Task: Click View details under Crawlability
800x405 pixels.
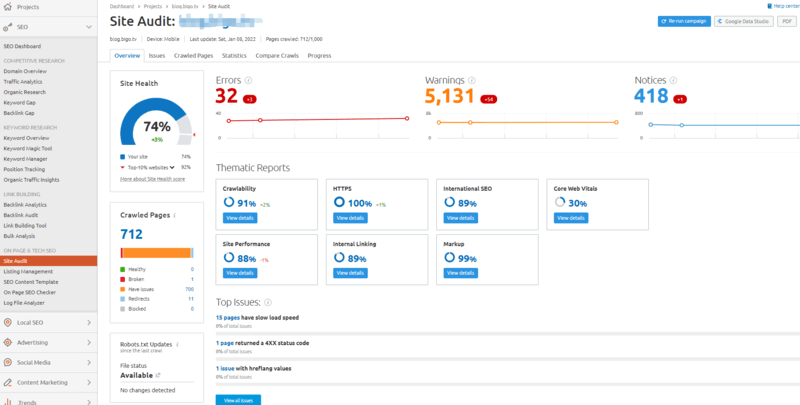Action: coord(240,218)
